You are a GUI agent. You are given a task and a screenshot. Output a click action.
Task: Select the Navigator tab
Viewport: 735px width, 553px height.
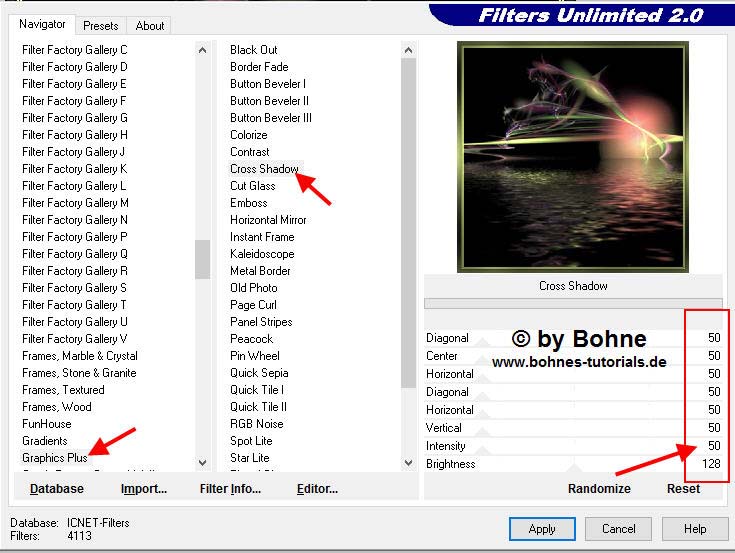(43, 24)
